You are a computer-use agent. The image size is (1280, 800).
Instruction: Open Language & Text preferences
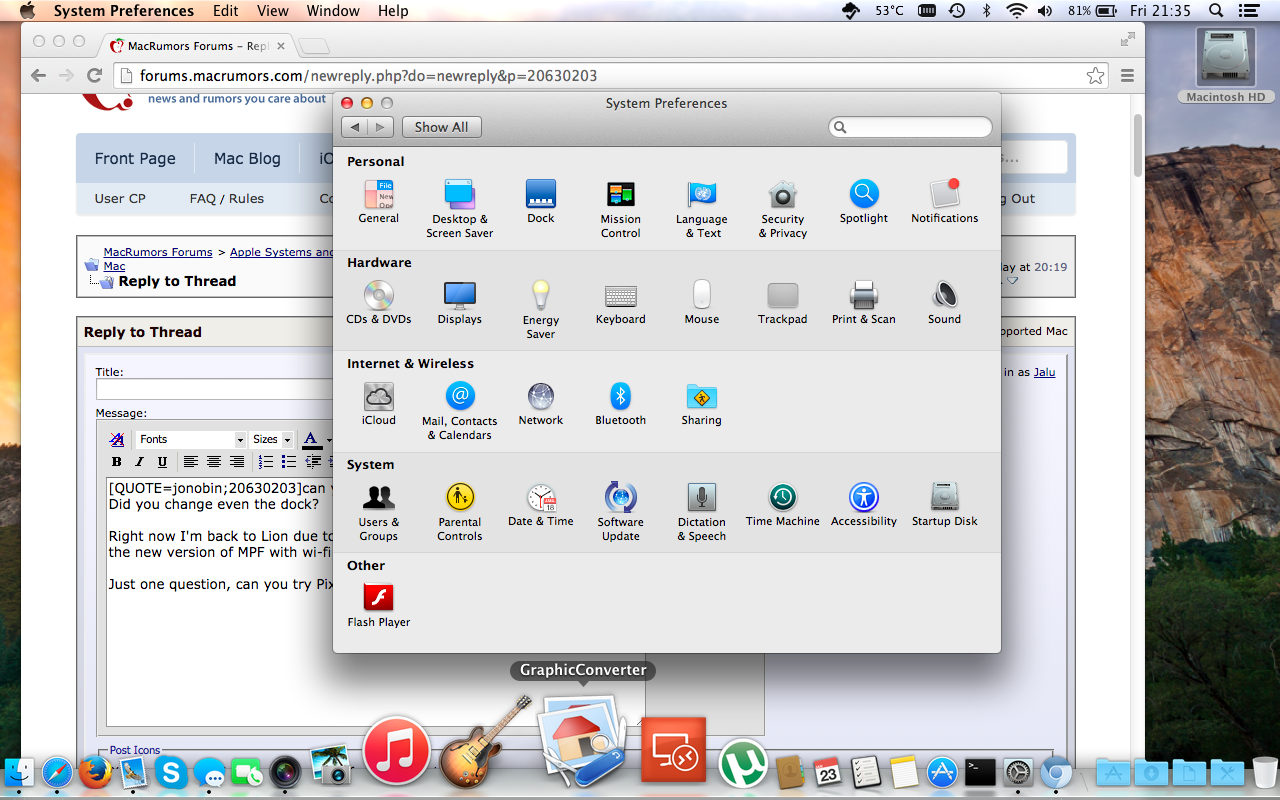pyautogui.click(x=701, y=209)
